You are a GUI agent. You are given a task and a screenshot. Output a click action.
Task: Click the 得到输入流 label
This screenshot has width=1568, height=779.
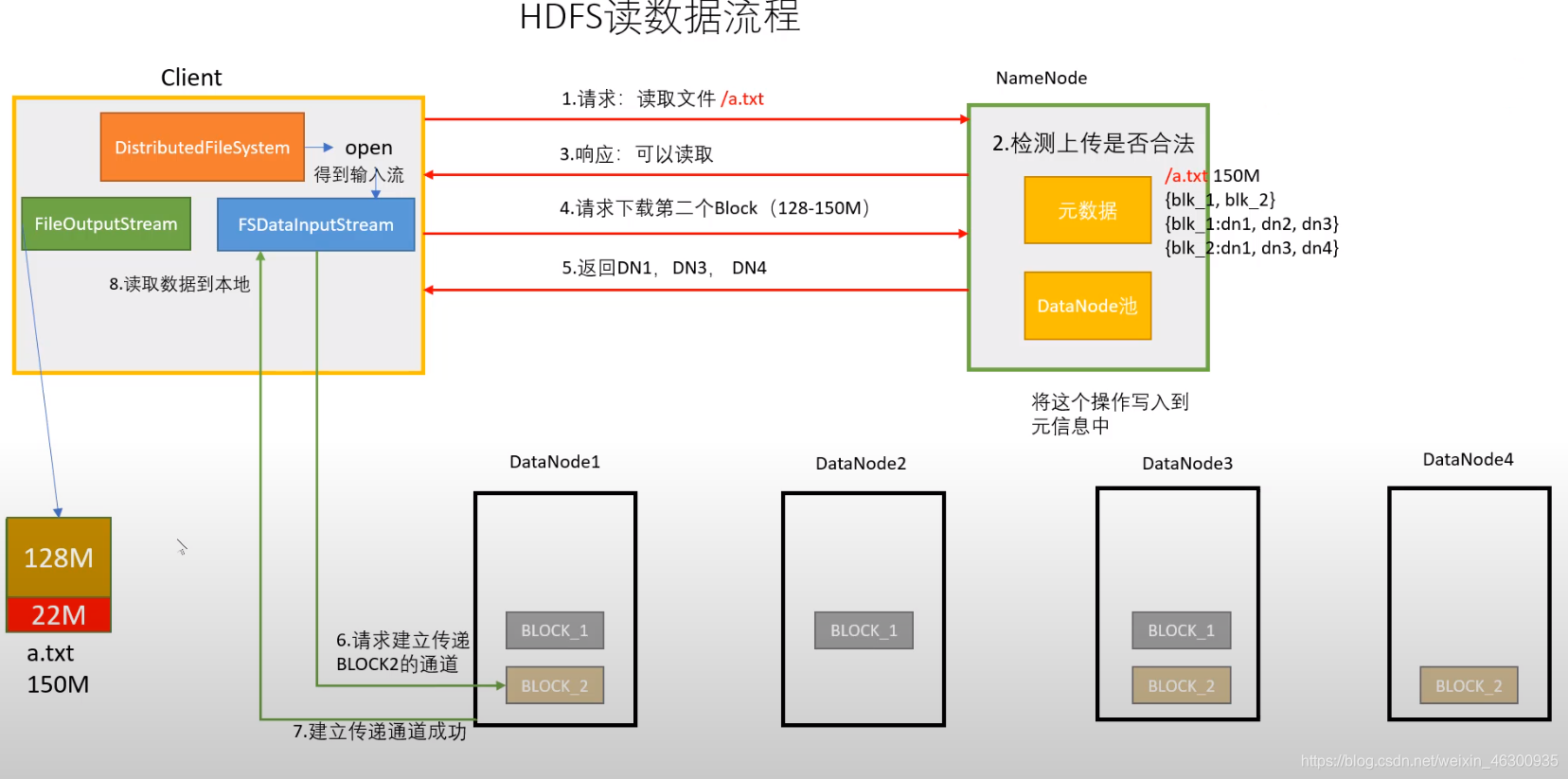(359, 174)
